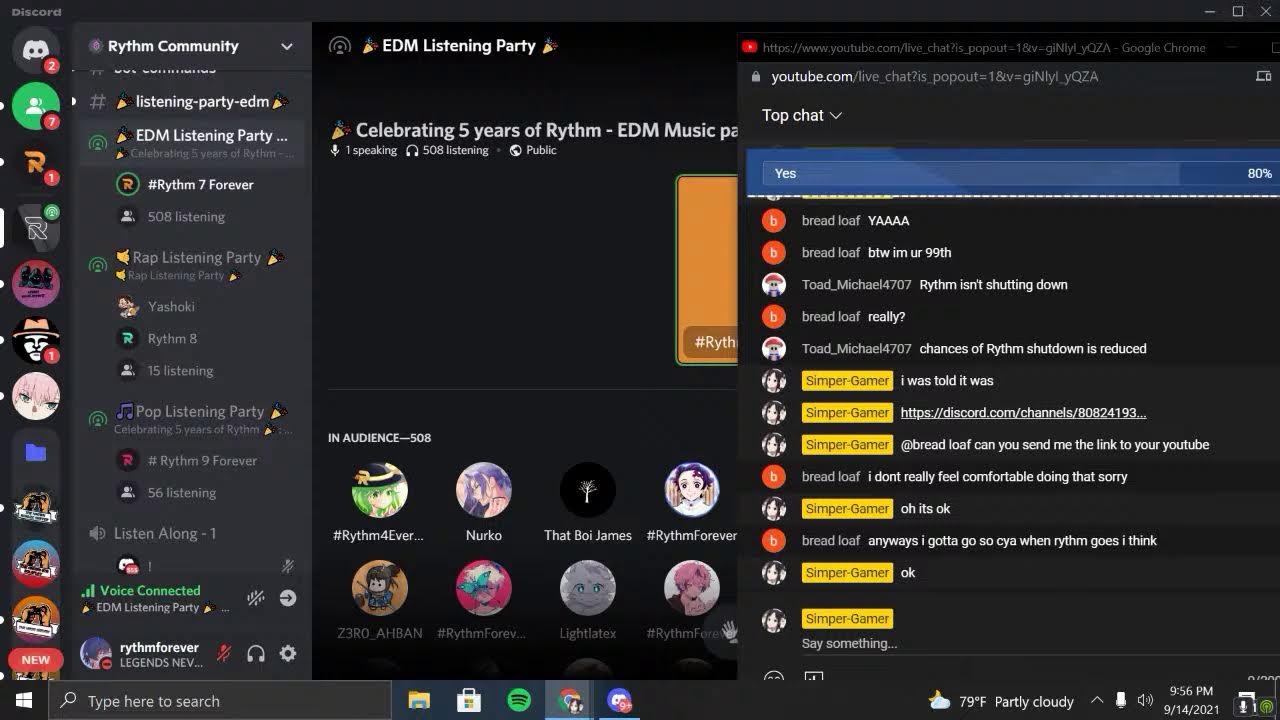Switch to Google Chrome in the taskbar
Image resolution: width=1280 pixels, height=720 pixels.
click(x=570, y=701)
